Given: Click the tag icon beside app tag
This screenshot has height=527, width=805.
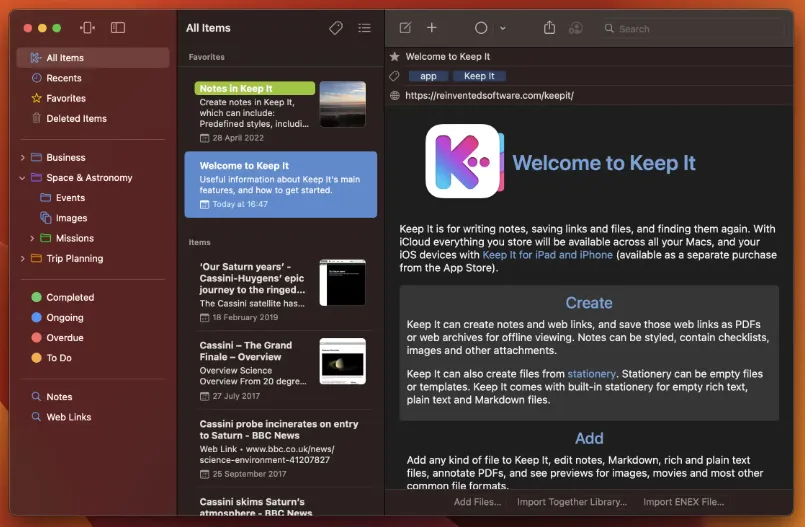Looking at the screenshot, I should coord(394,76).
